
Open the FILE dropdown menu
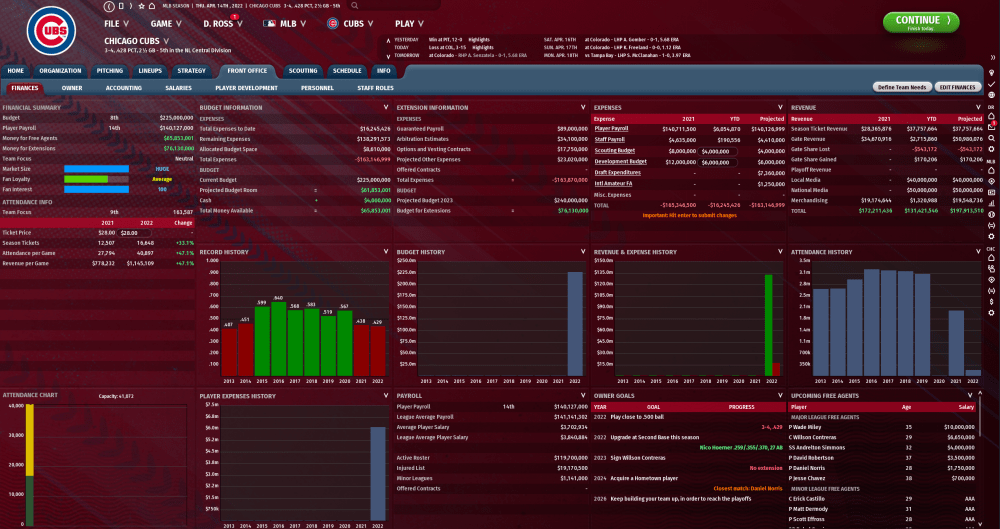click(x=116, y=22)
